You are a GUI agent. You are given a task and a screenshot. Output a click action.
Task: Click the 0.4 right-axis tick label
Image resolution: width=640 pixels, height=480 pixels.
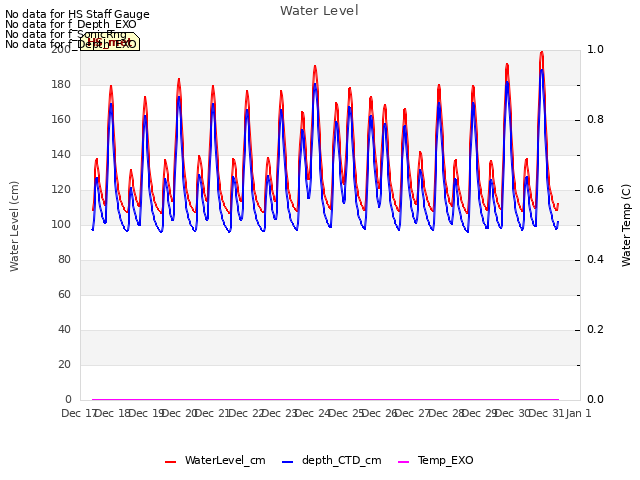coord(595,259)
